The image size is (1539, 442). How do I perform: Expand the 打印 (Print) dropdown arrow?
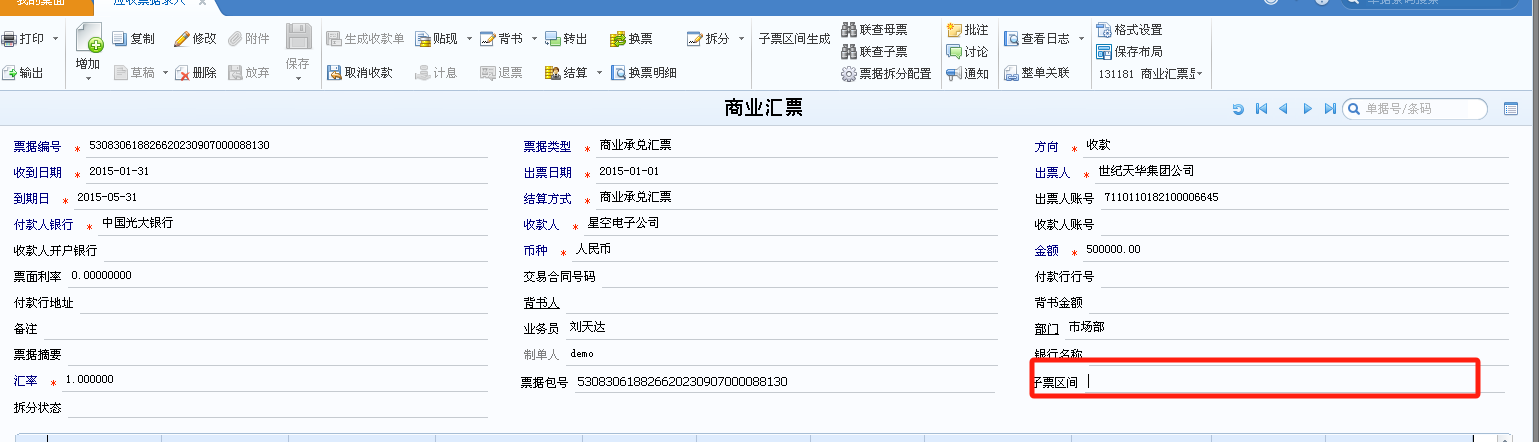[55, 39]
